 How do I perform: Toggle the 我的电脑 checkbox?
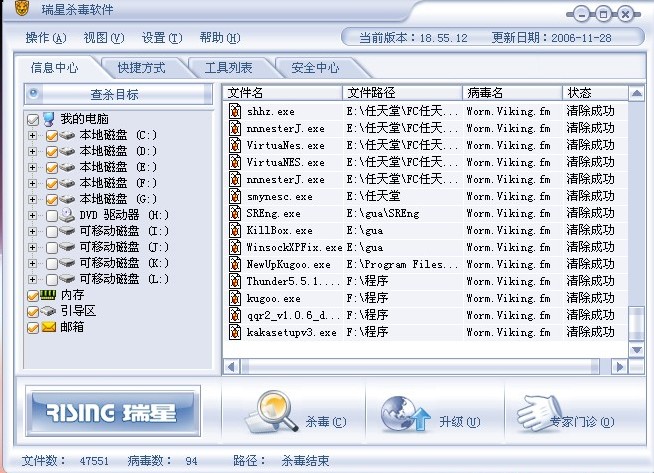tap(33, 120)
